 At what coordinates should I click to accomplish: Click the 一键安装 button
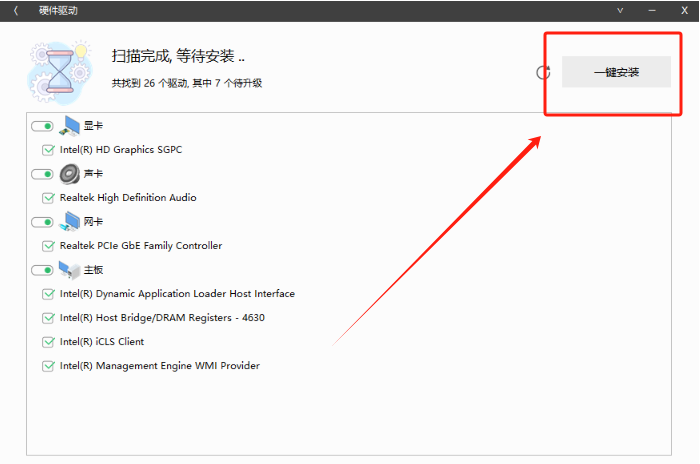click(616, 72)
